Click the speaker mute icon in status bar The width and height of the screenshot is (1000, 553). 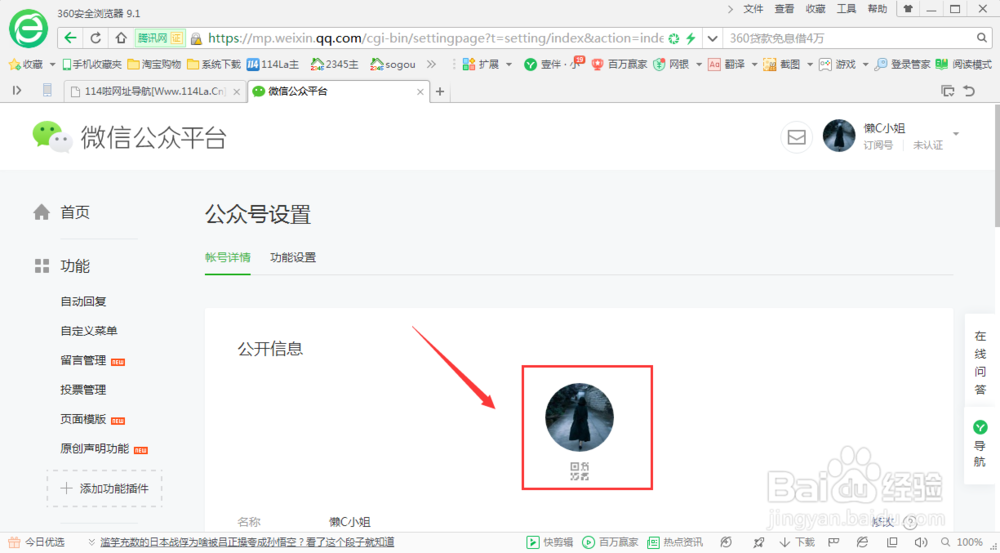click(920, 542)
